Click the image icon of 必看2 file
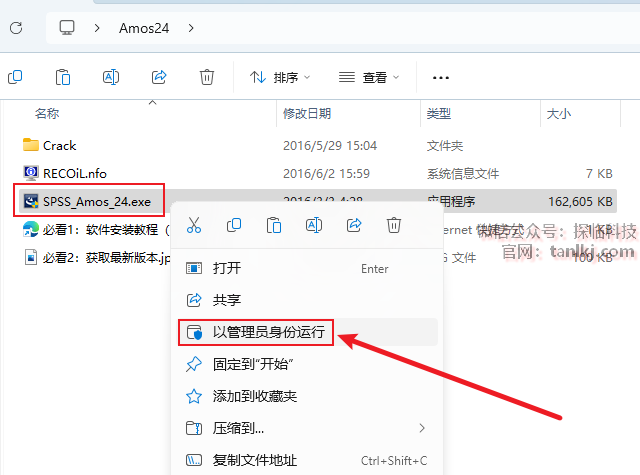The height and width of the screenshot is (475, 640). (x=31, y=257)
